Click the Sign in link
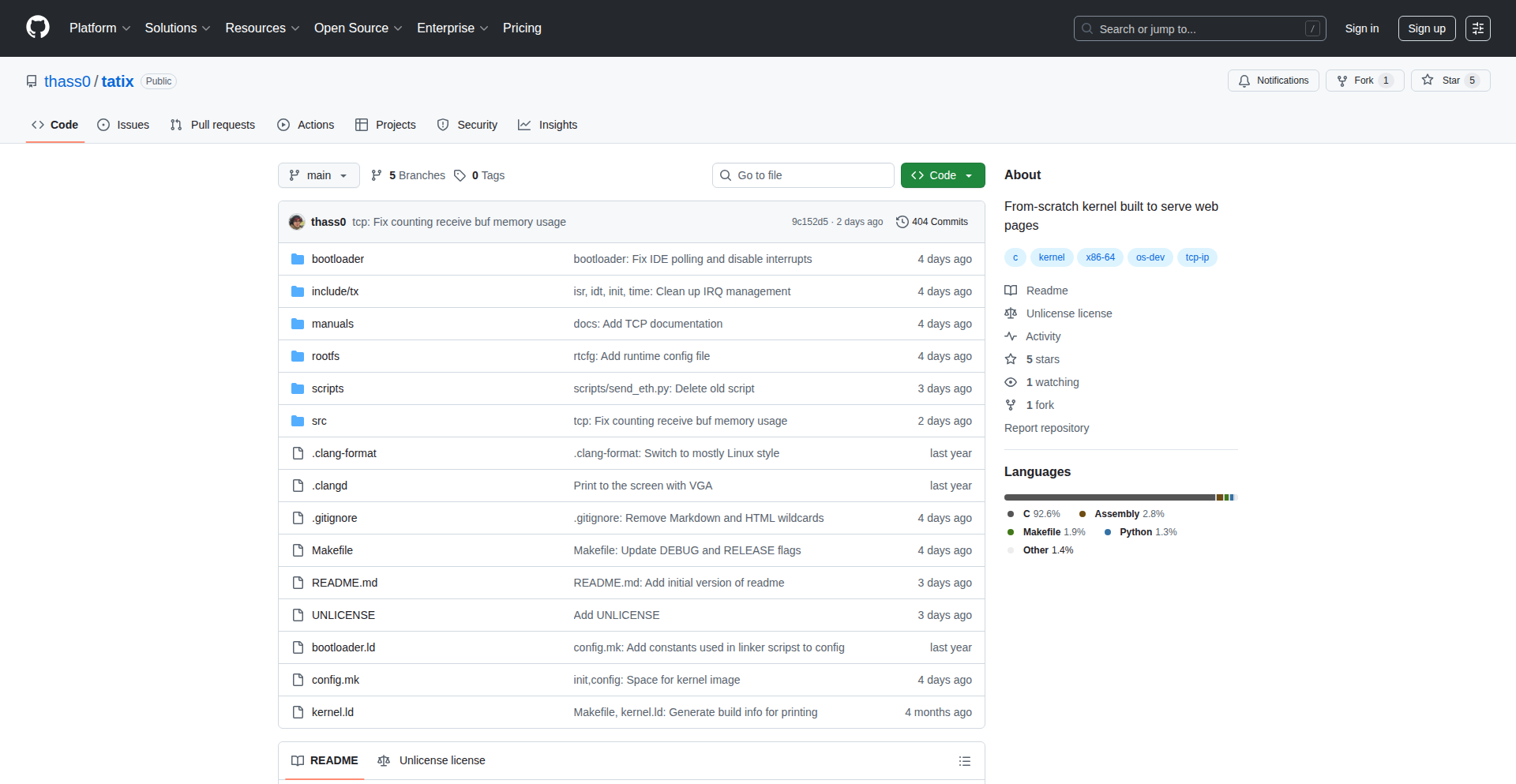This screenshot has width=1516, height=784. 1362,28
